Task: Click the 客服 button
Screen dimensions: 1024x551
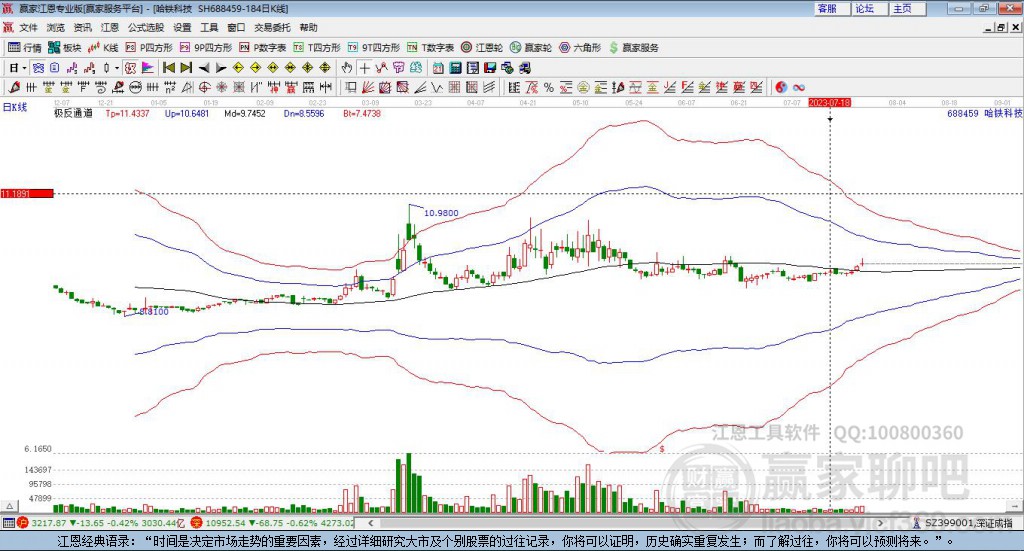Action: [832, 8]
